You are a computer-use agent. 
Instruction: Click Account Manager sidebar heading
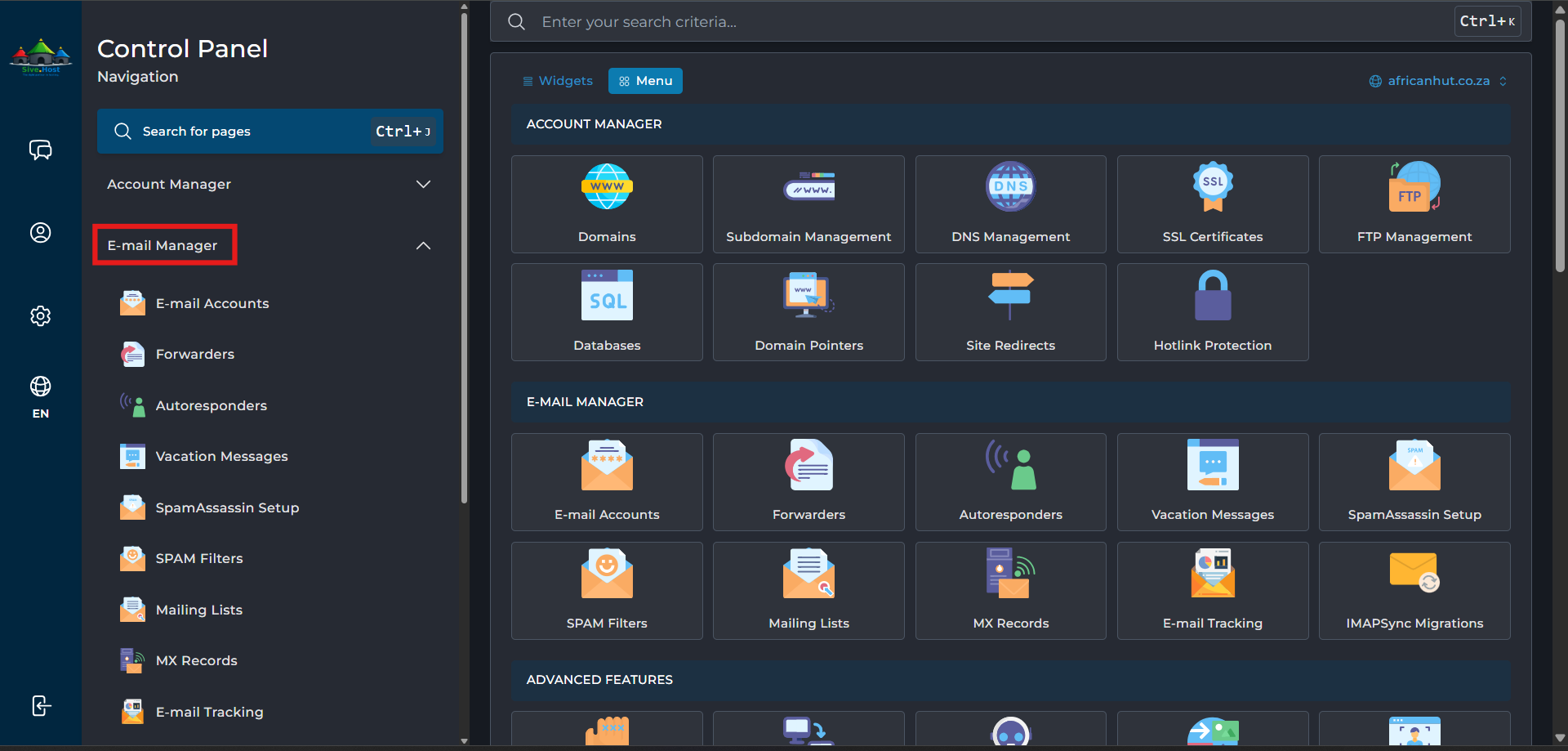tap(169, 185)
